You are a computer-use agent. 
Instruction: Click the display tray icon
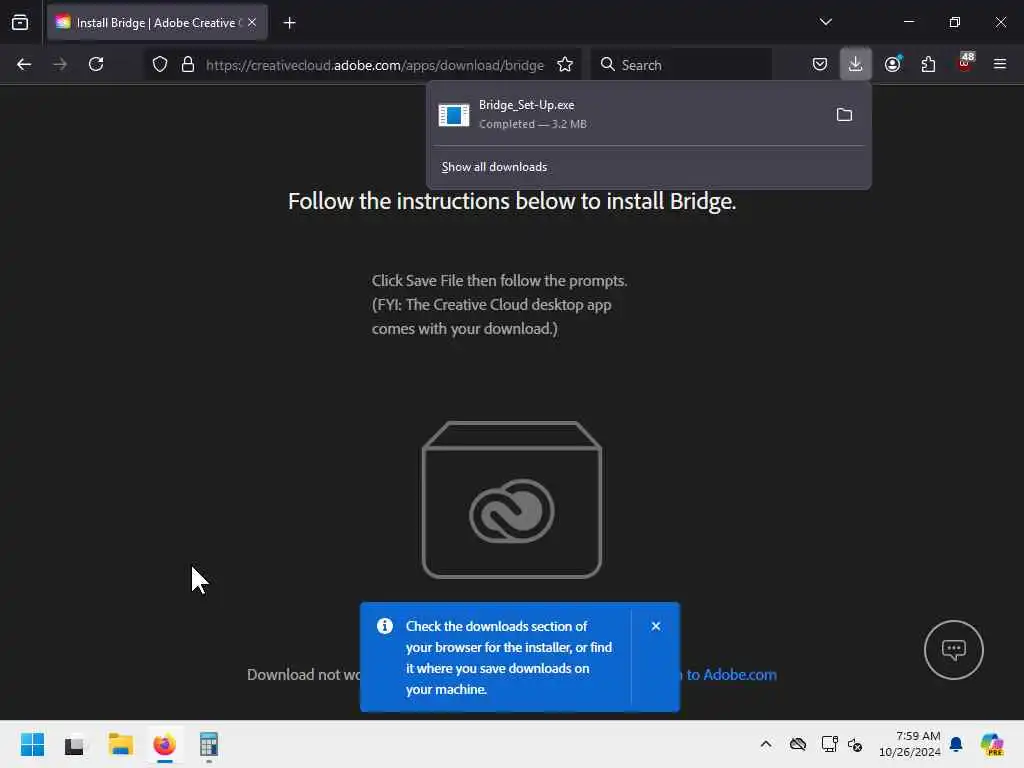point(829,744)
